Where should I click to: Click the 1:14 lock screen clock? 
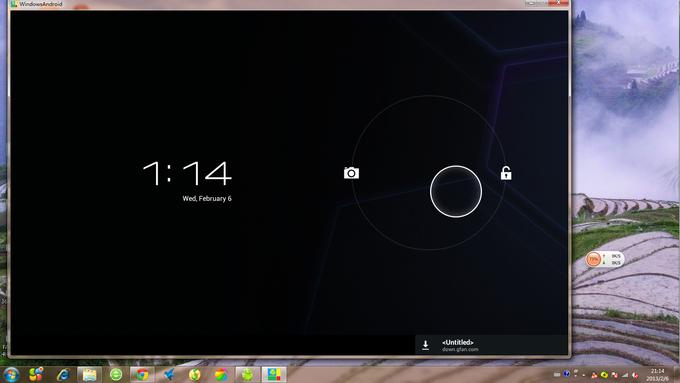187,173
